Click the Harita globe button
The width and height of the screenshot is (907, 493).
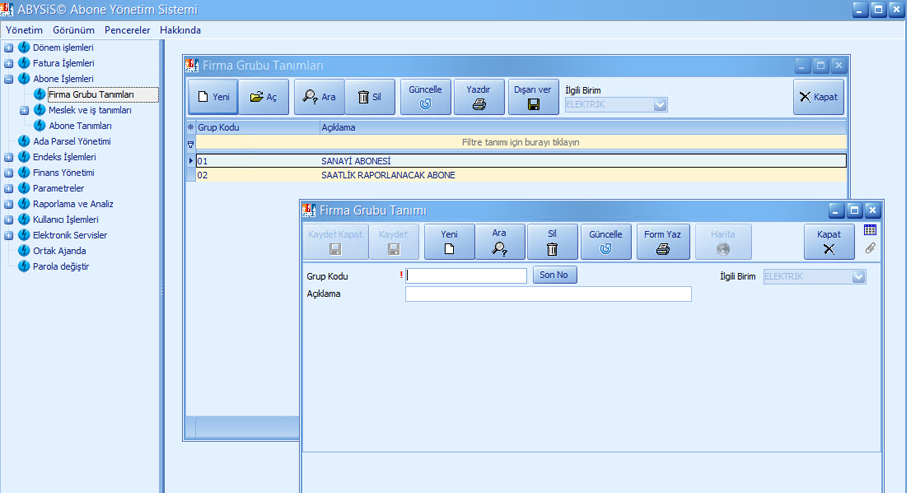(x=723, y=241)
